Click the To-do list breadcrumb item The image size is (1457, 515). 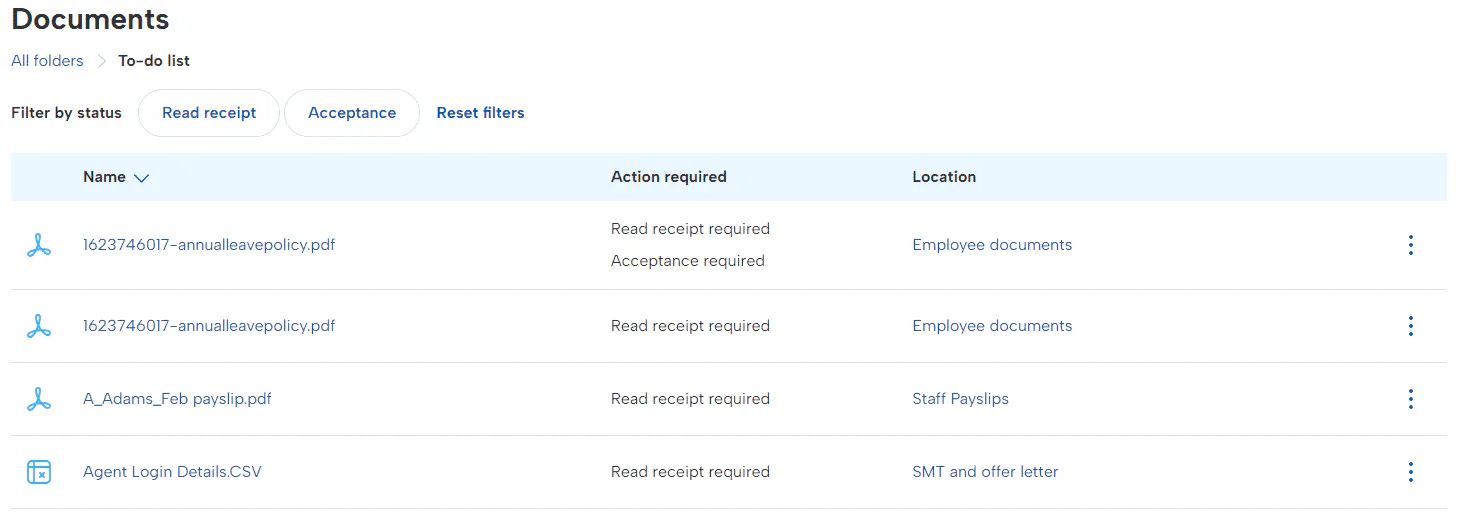(x=154, y=61)
